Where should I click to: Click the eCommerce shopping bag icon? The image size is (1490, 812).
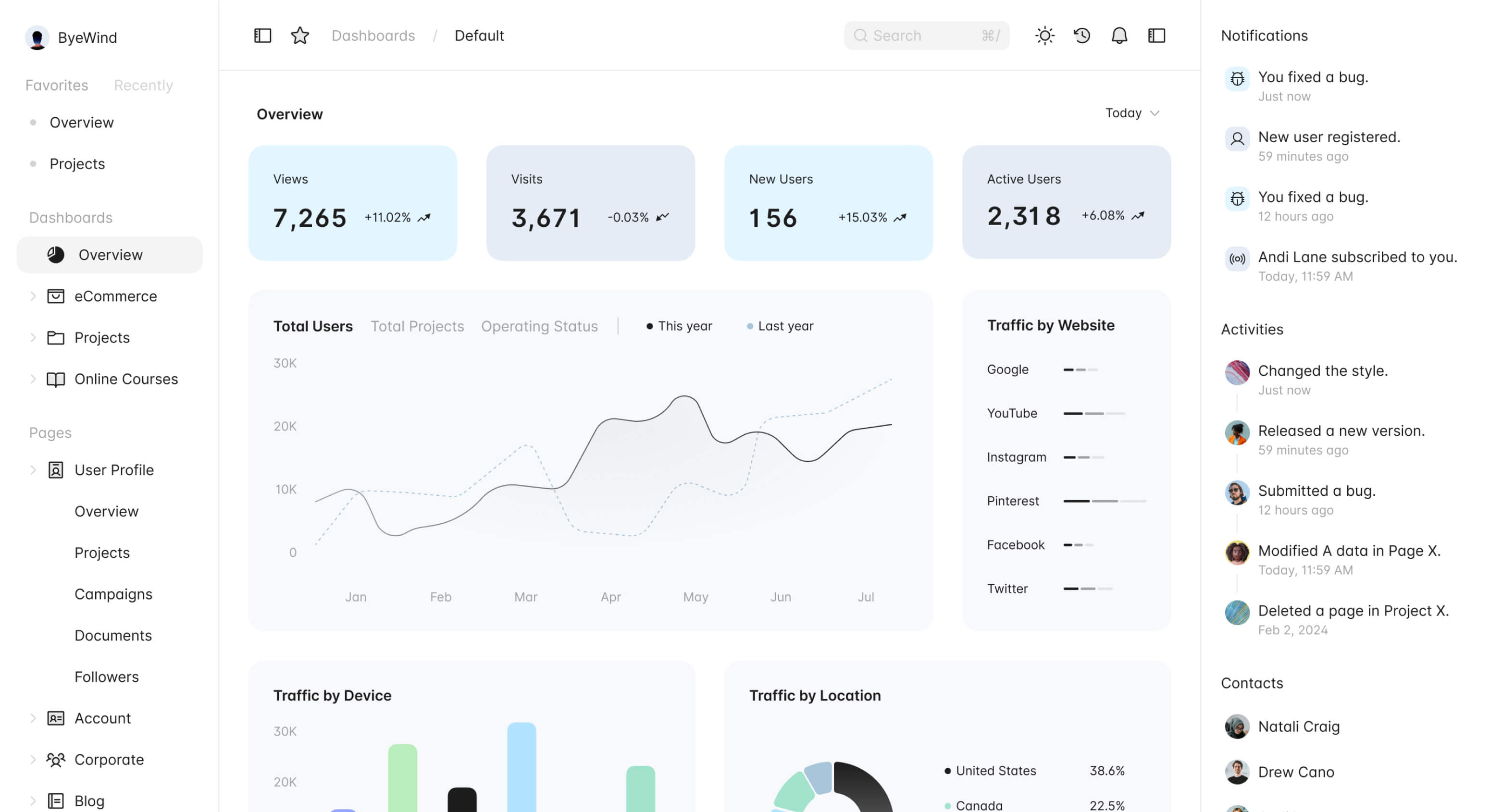point(56,296)
